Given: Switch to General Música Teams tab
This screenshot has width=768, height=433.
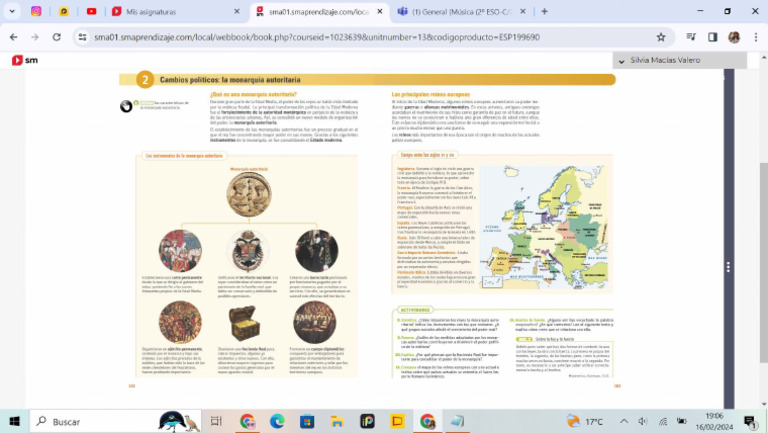Looking at the screenshot, I should coord(462,11).
